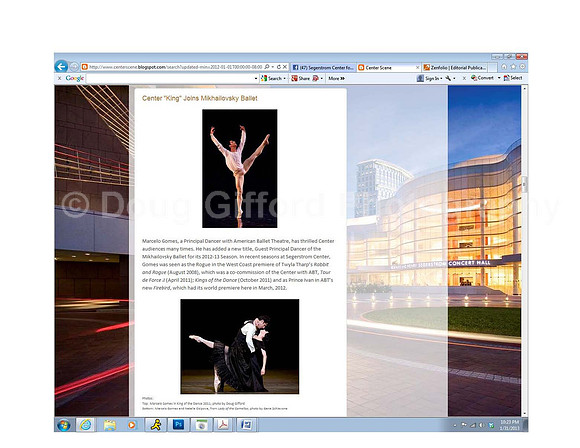Click the scroll down arrow of the page
The width and height of the screenshot is (580, 448).
pyautogui.click(x=524, y=414)
